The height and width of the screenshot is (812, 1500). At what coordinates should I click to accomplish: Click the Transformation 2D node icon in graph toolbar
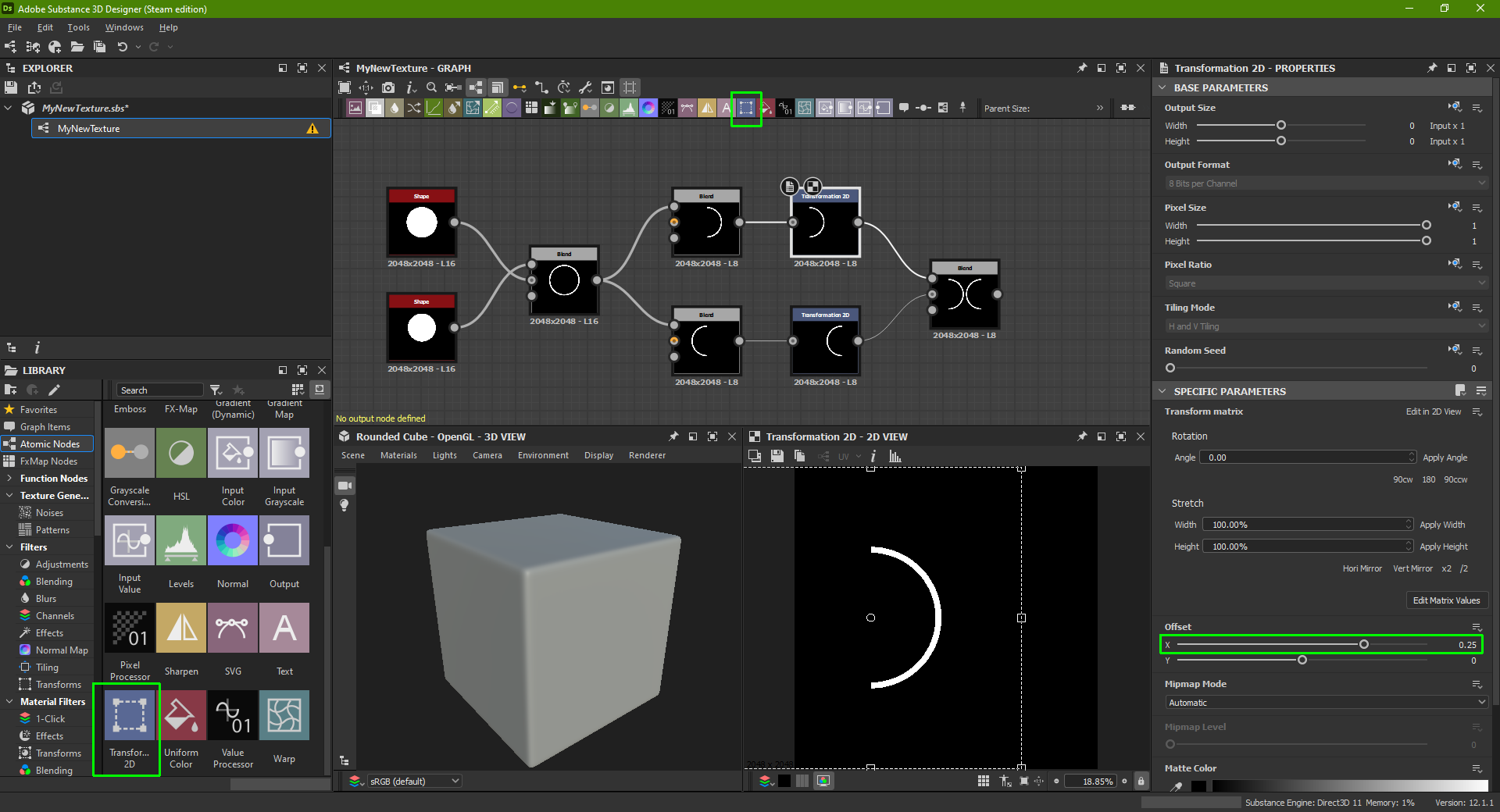pos(746,109)
